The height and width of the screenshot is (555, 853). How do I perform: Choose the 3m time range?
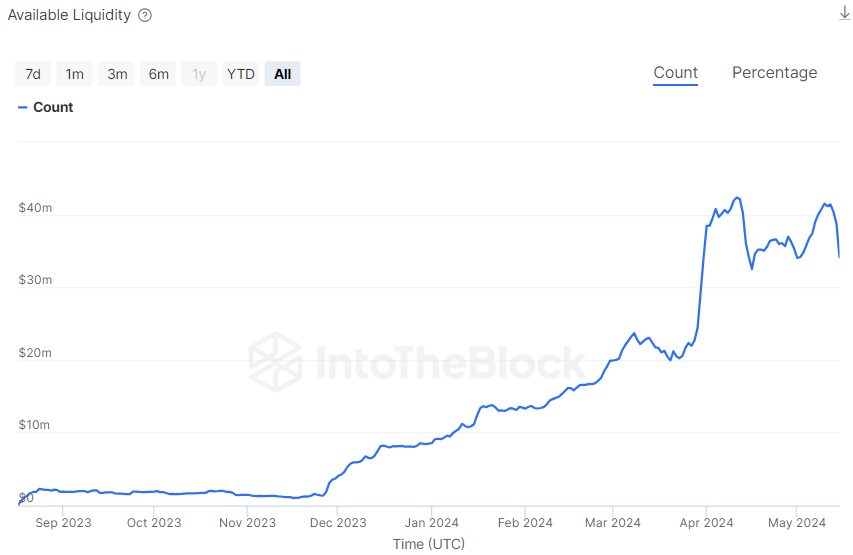(x=117, y=74)
